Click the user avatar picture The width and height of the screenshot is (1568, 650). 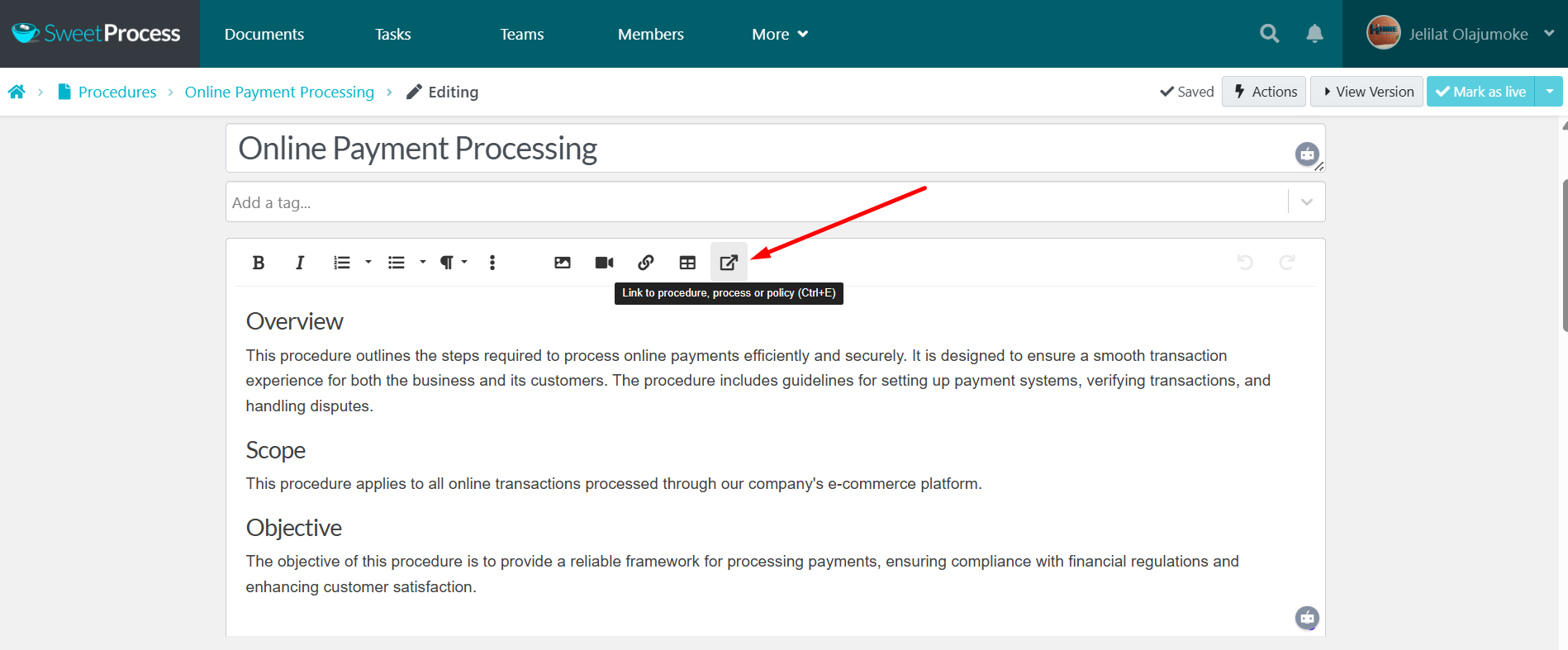[1383, 33]
